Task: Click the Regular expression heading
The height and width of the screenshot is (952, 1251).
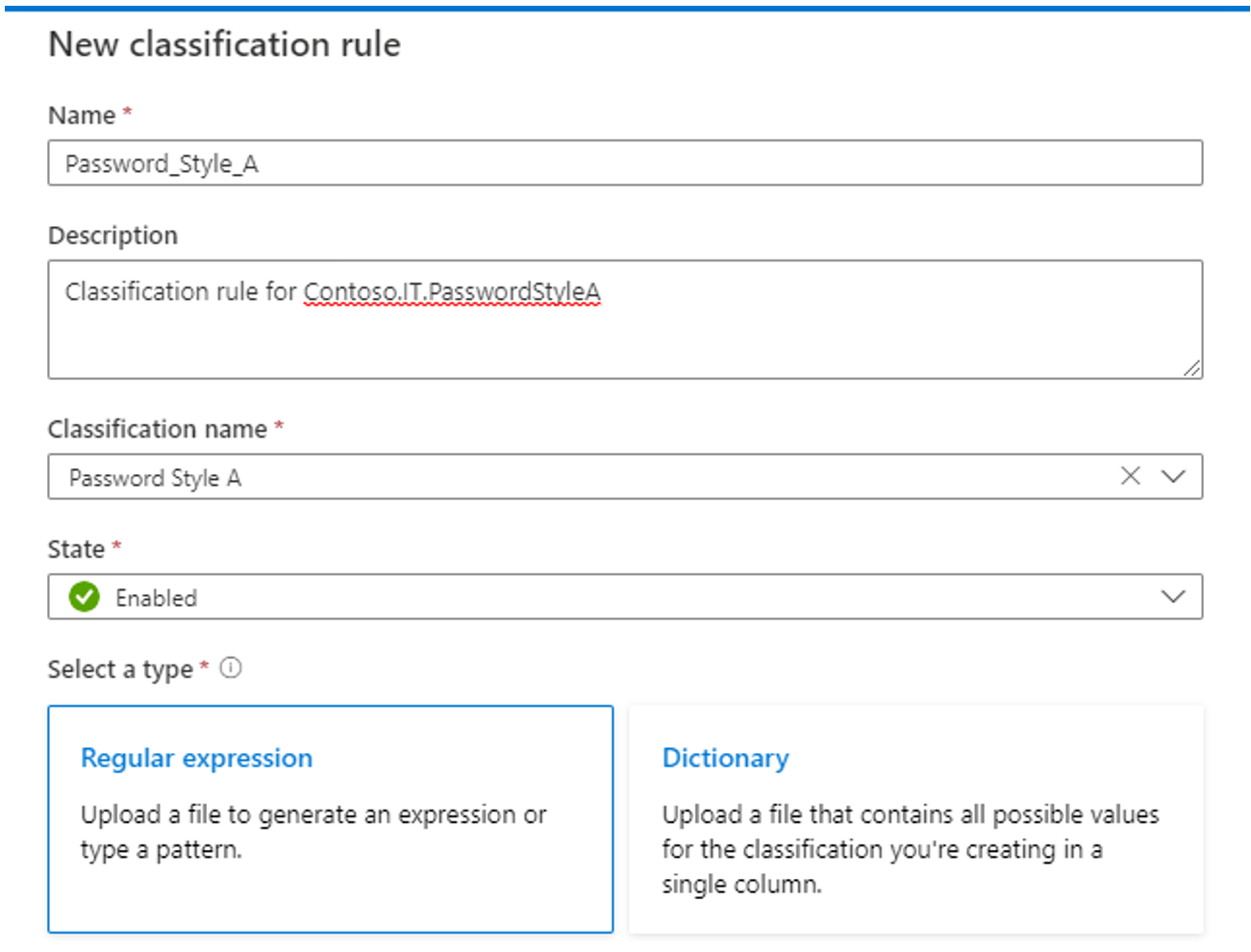Action: pos(196,758)
